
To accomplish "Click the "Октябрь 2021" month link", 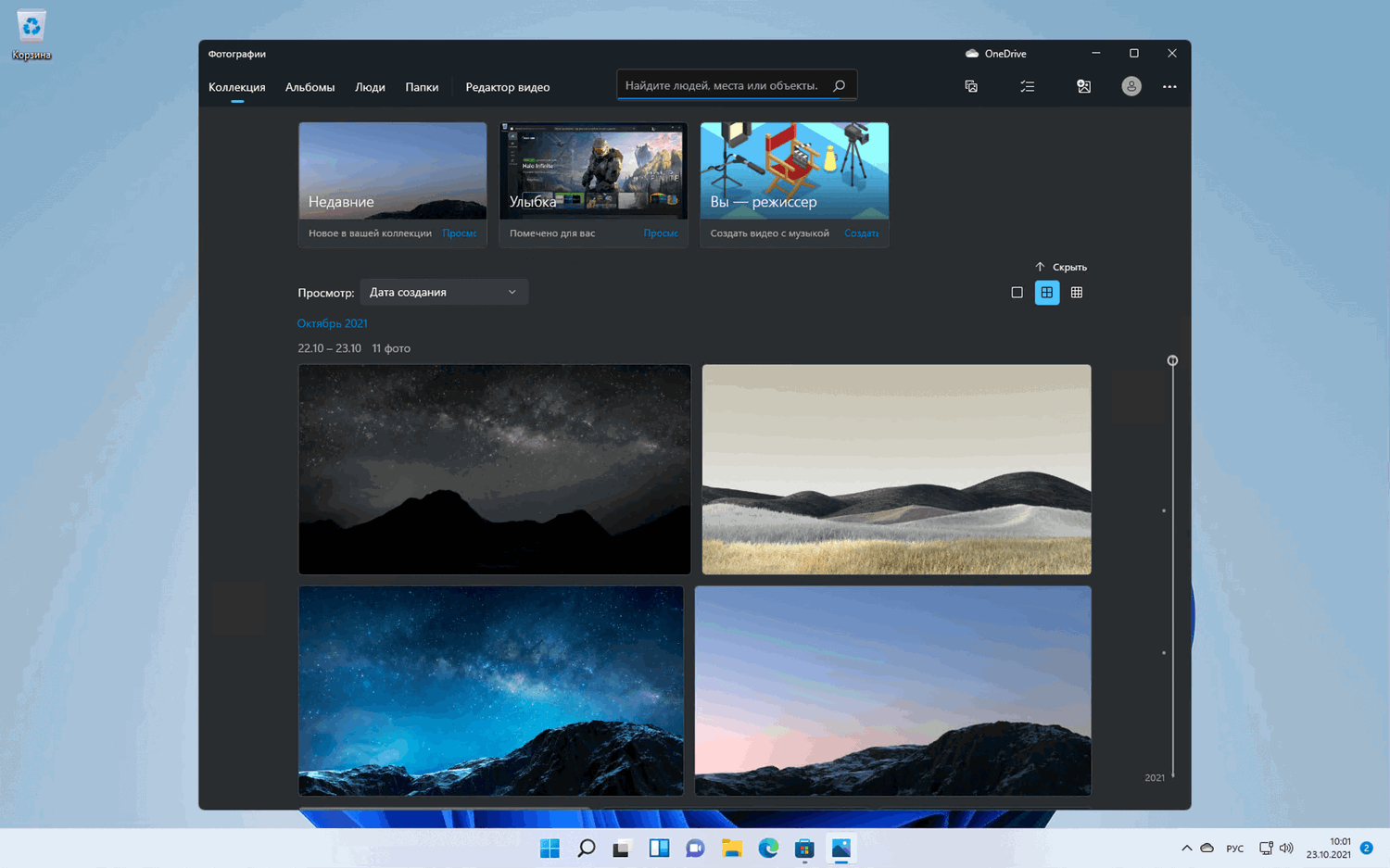I will [x=333, y=323].
